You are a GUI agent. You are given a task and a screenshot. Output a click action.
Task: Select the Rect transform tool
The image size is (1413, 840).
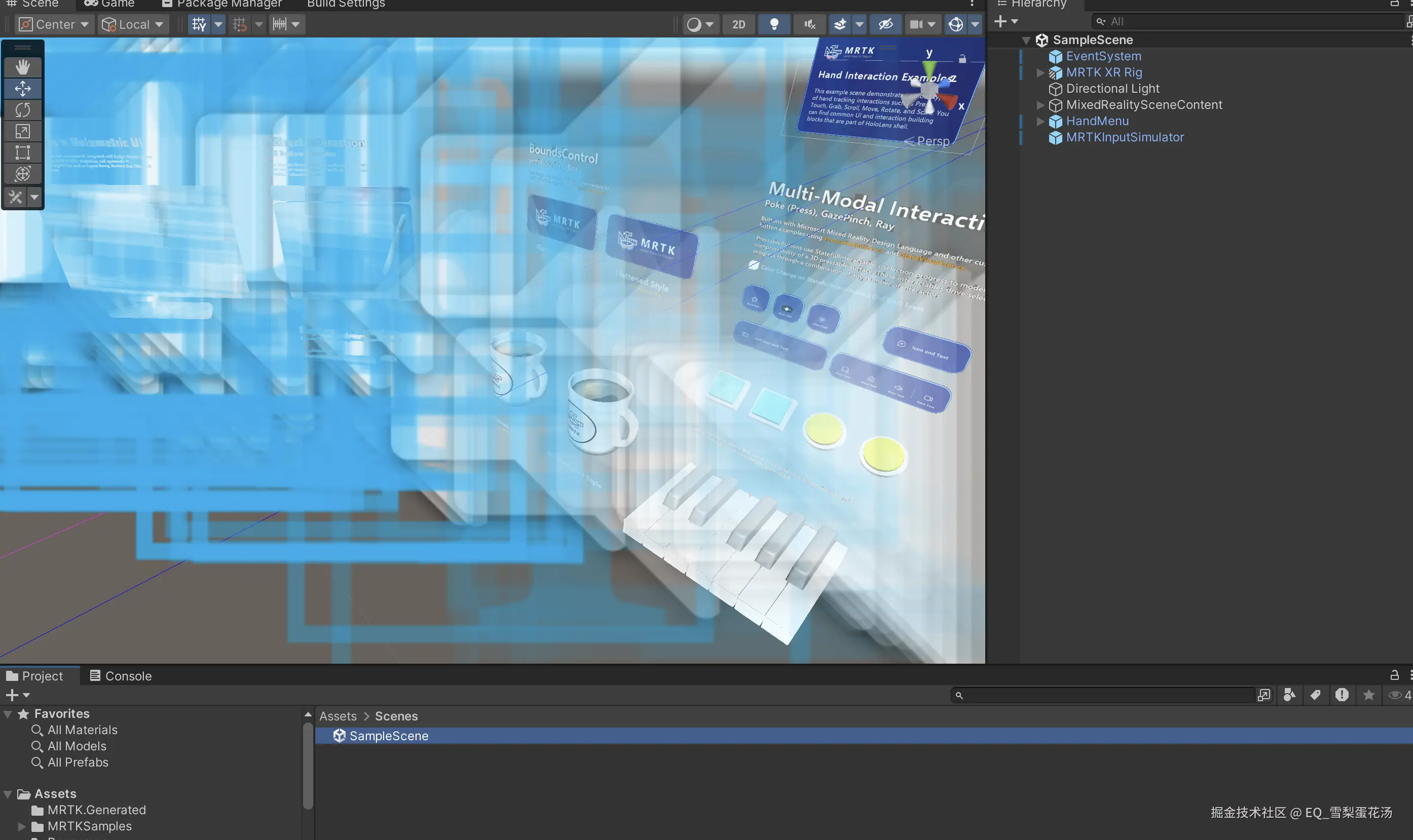(23, 152)
